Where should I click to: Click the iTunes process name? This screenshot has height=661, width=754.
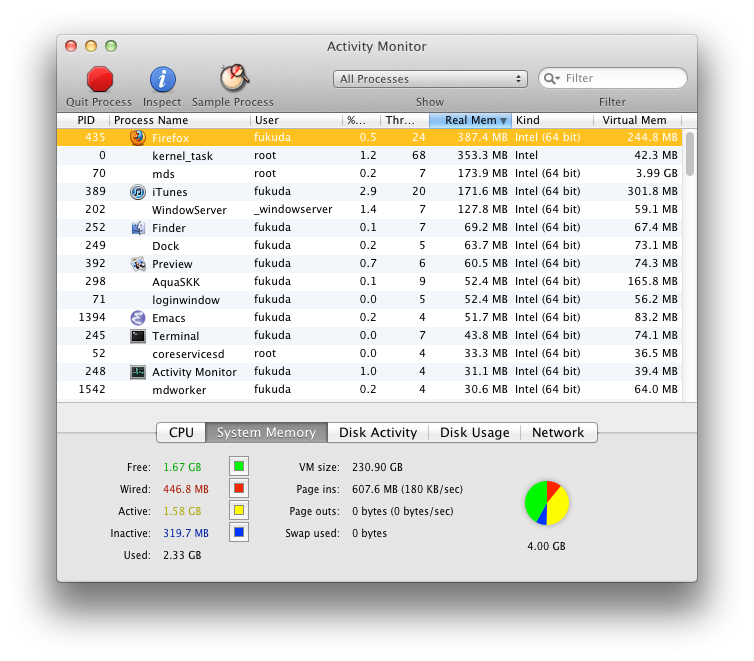170,192
